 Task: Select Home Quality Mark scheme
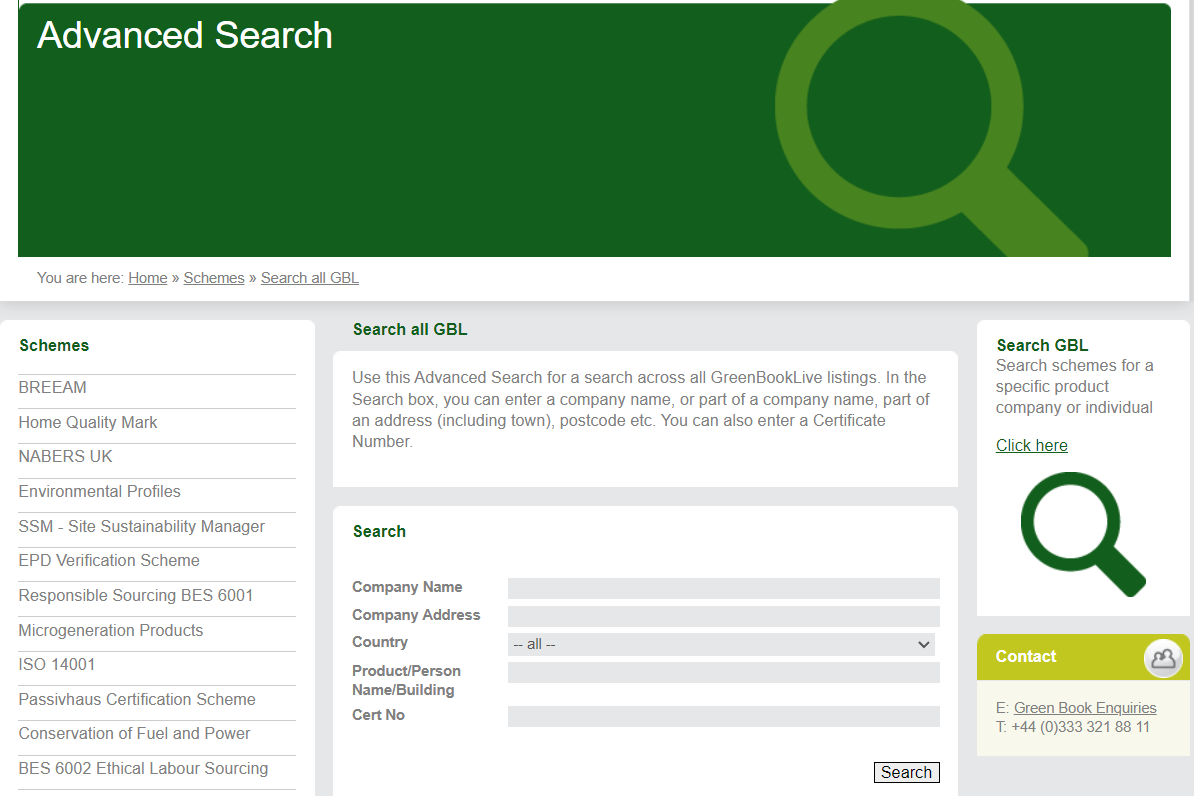88,423
